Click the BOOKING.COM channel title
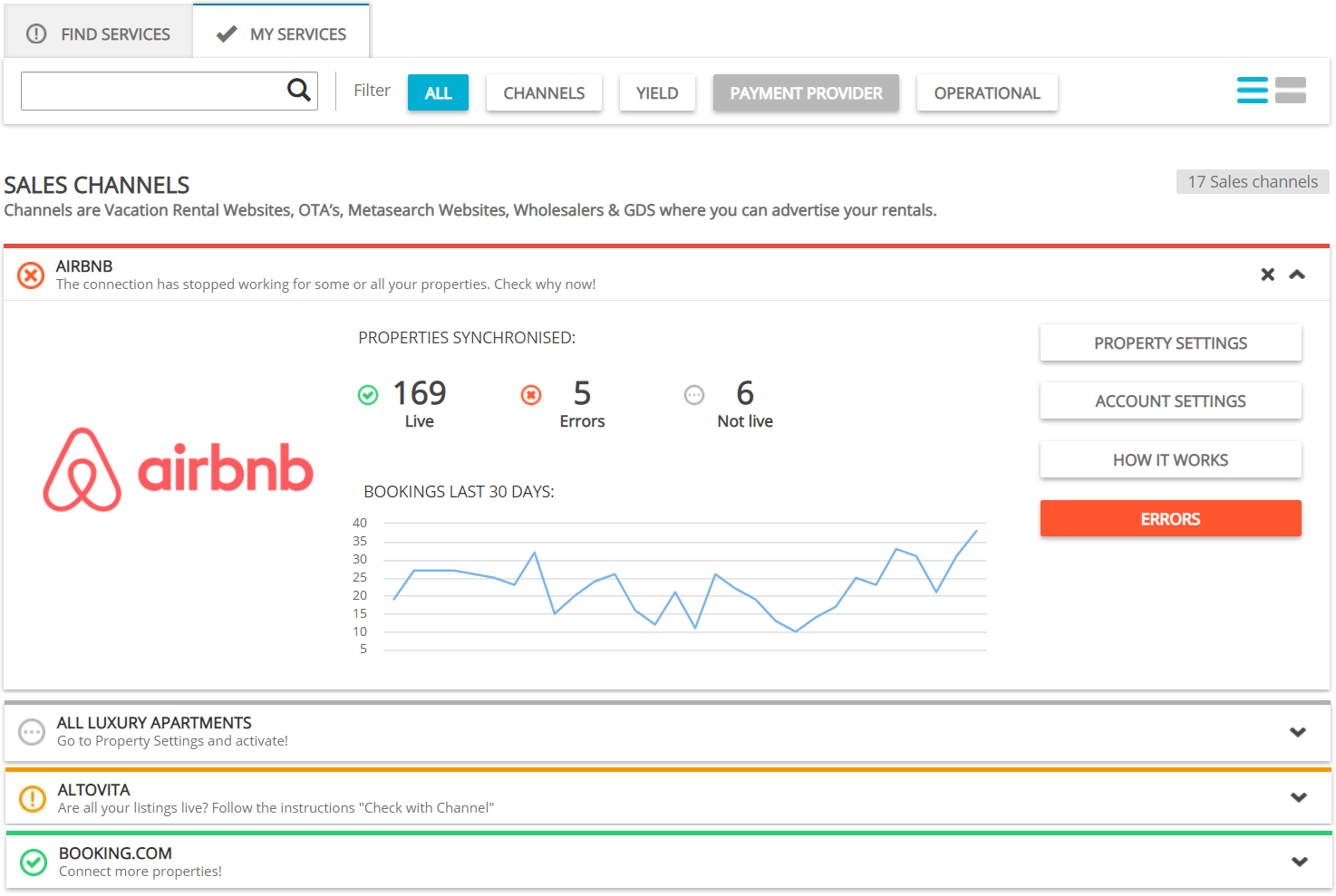The image size is (1336, 896). click(115, 853)
